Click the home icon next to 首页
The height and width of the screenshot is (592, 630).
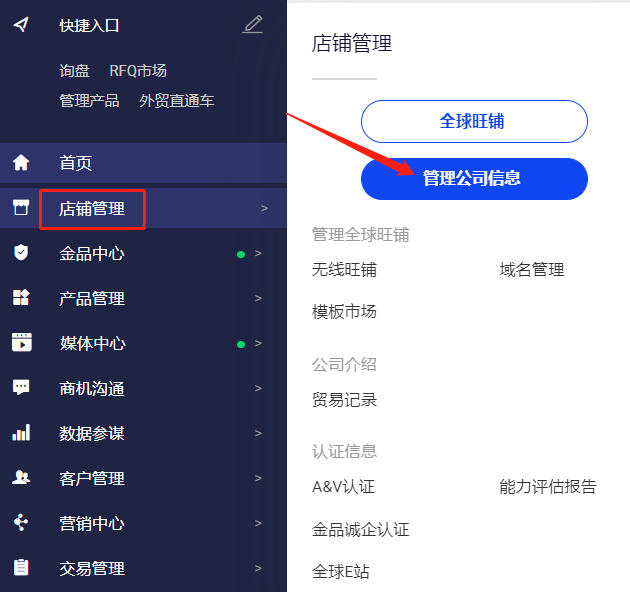tap(21, 163)
